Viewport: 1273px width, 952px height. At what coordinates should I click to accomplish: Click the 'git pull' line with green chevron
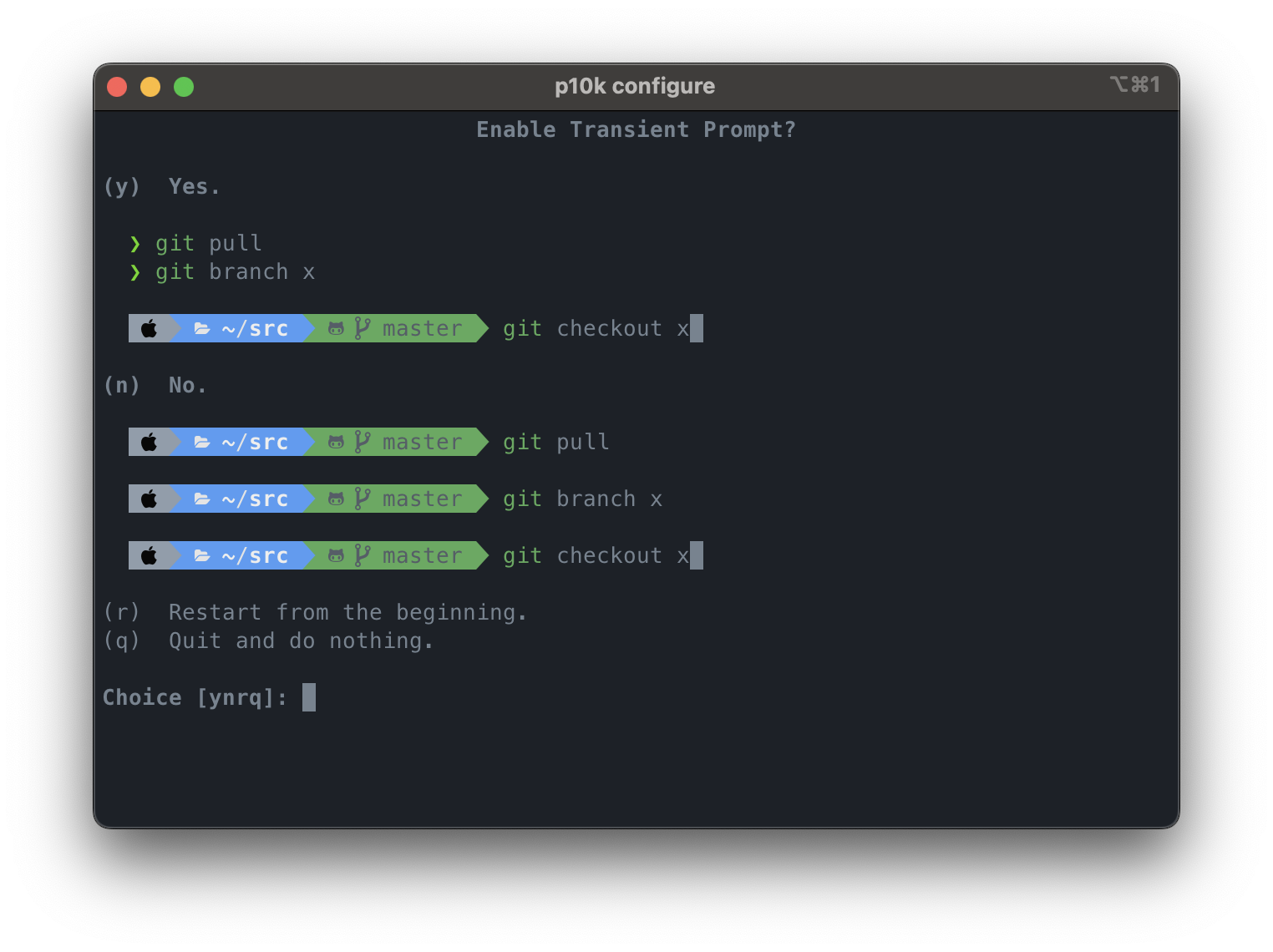pos(195,244)
